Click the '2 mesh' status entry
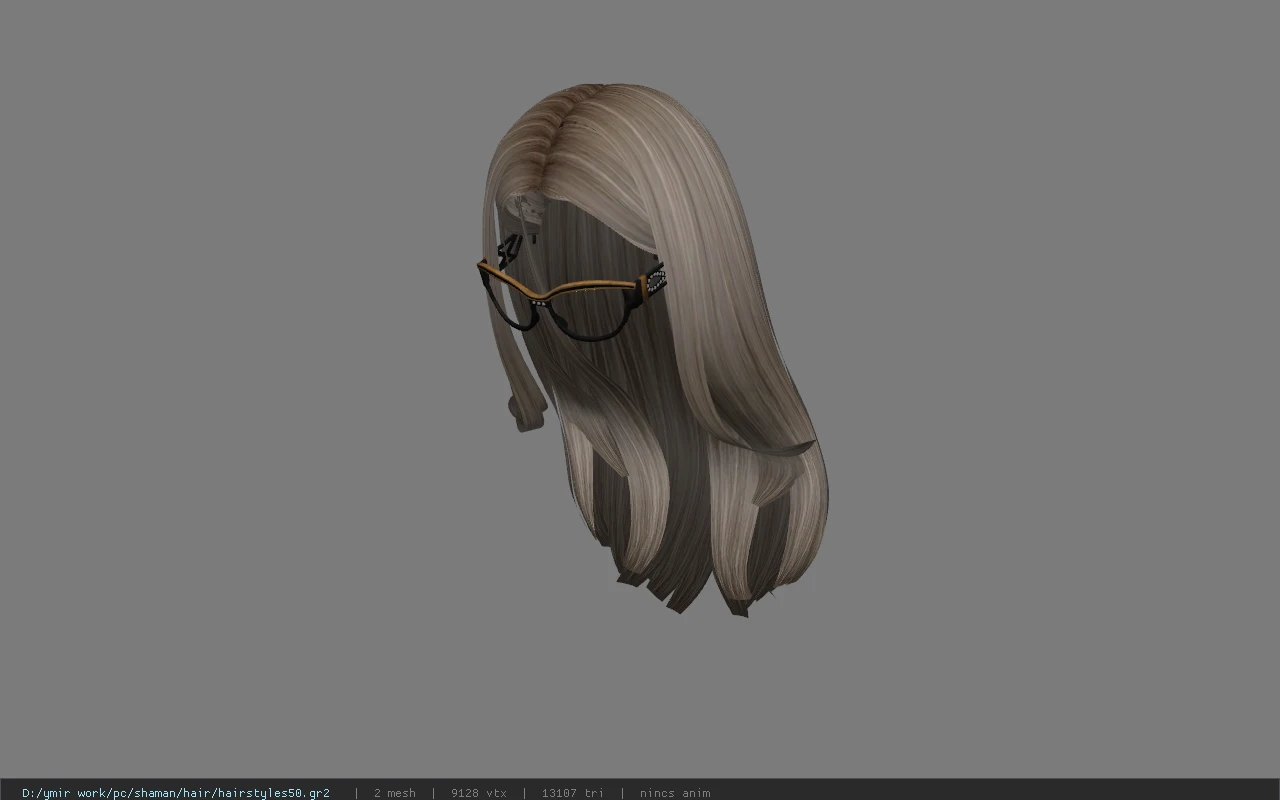This screenshot has height=800, width=1280. [395, 793]
